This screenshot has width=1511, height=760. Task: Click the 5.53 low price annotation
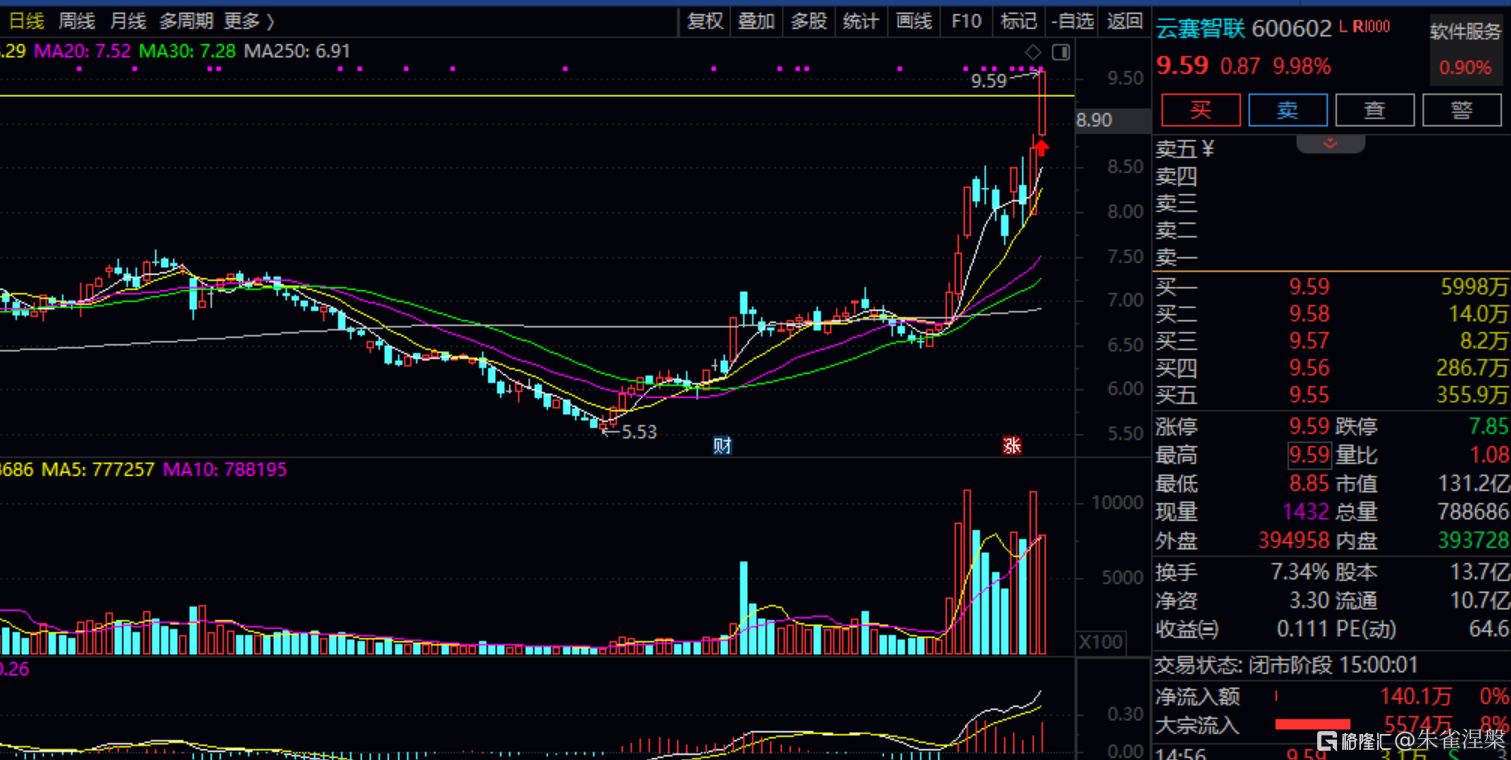click(x=639, y=432)
